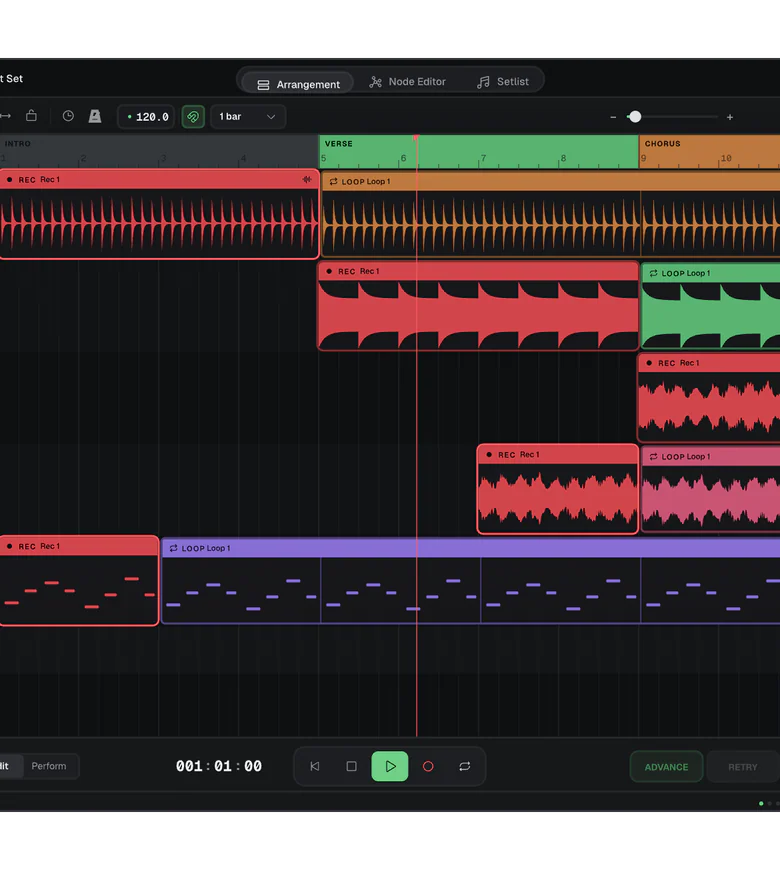The image size is (780, 880).
Task: Click the zoom in plus icon
Action: point(729,117)
